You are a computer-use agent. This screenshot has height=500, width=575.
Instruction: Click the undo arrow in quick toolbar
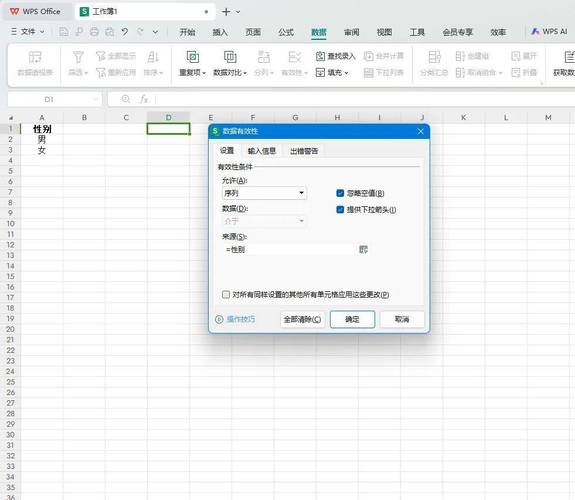125,32
